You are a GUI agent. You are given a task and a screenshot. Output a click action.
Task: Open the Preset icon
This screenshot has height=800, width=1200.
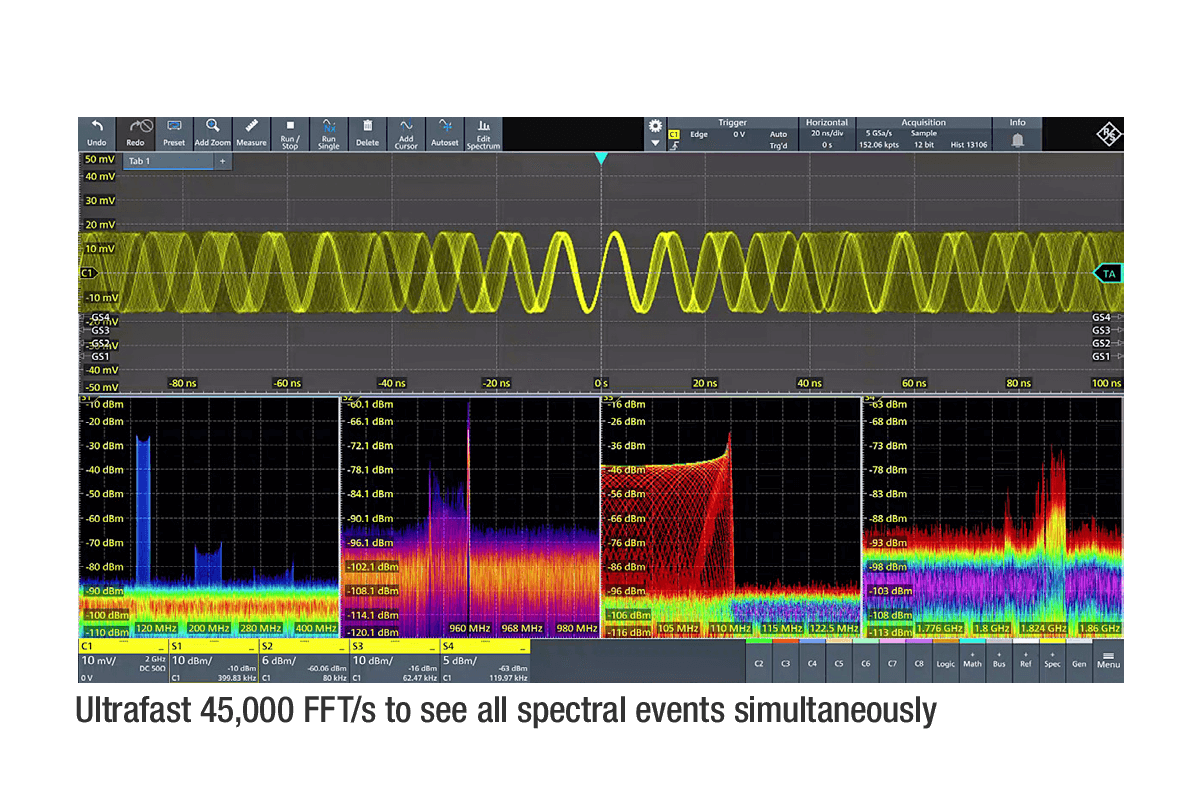pos(174,126)
